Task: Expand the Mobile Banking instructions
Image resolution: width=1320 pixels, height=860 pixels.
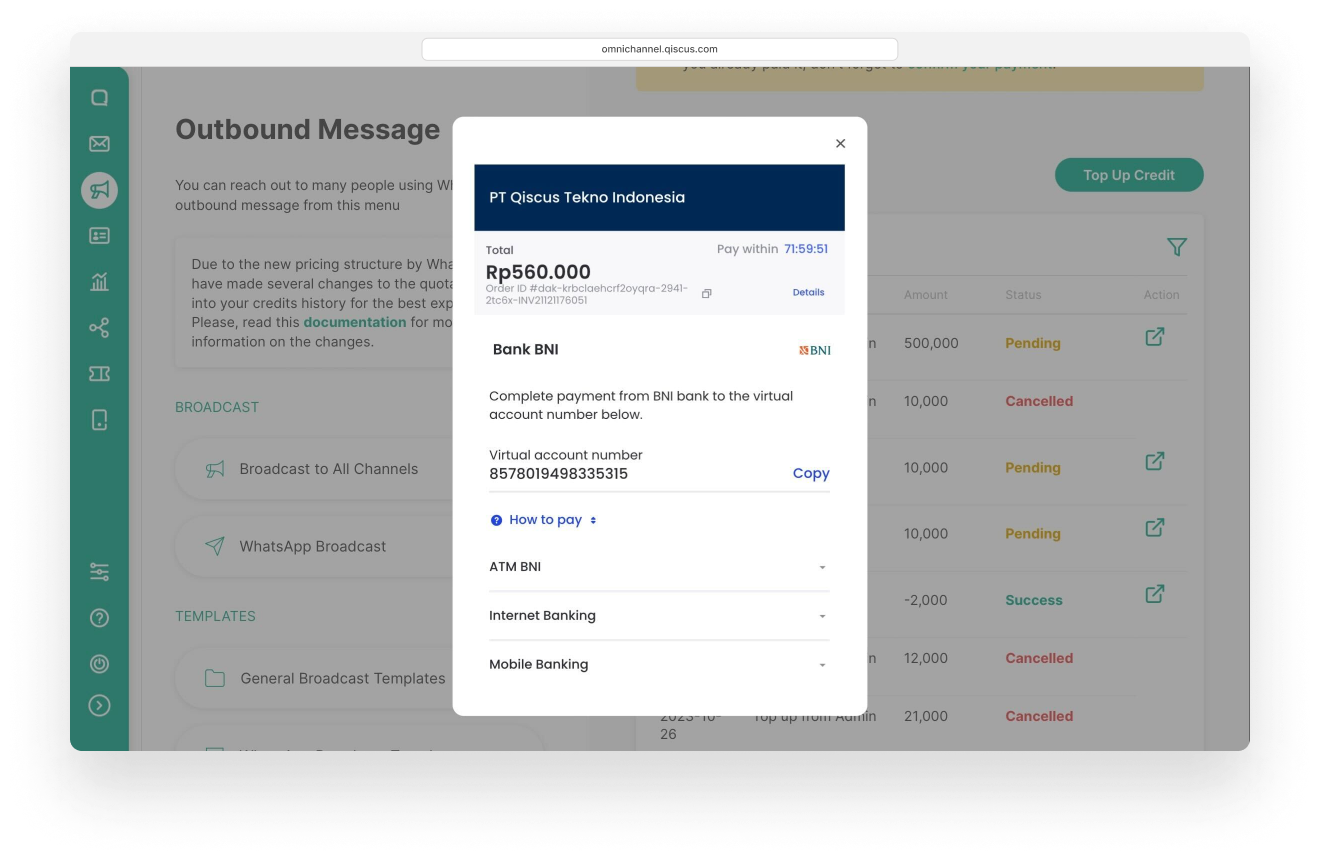Action: pos(659,665)
